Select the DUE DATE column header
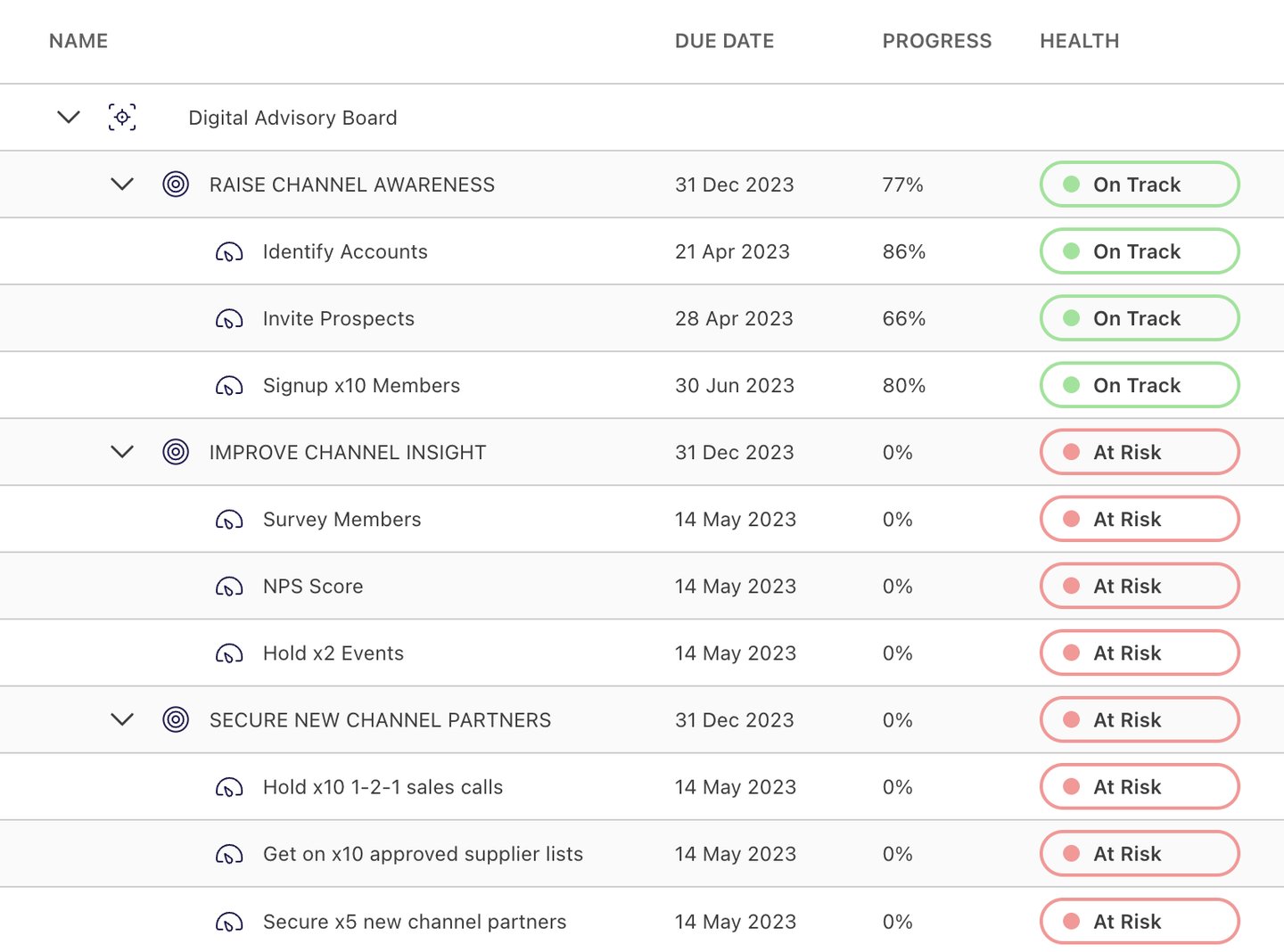1284x952 pixels. 725,40
